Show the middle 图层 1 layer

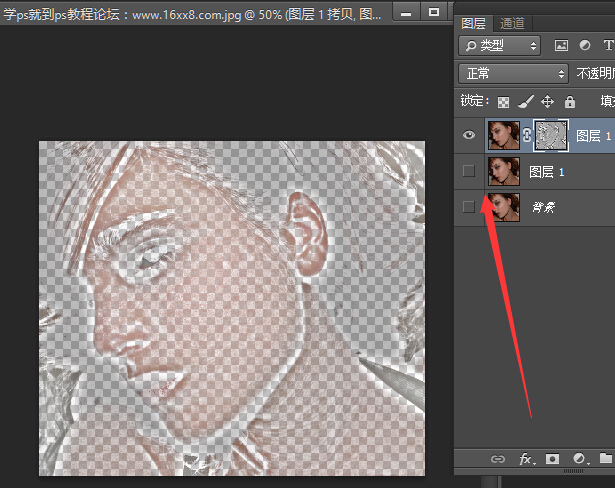tap(468, 172)
